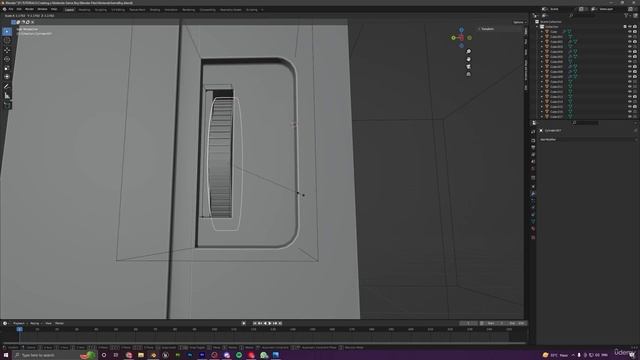Expand the Cube.012 row arrow

[x=542, y=92]
